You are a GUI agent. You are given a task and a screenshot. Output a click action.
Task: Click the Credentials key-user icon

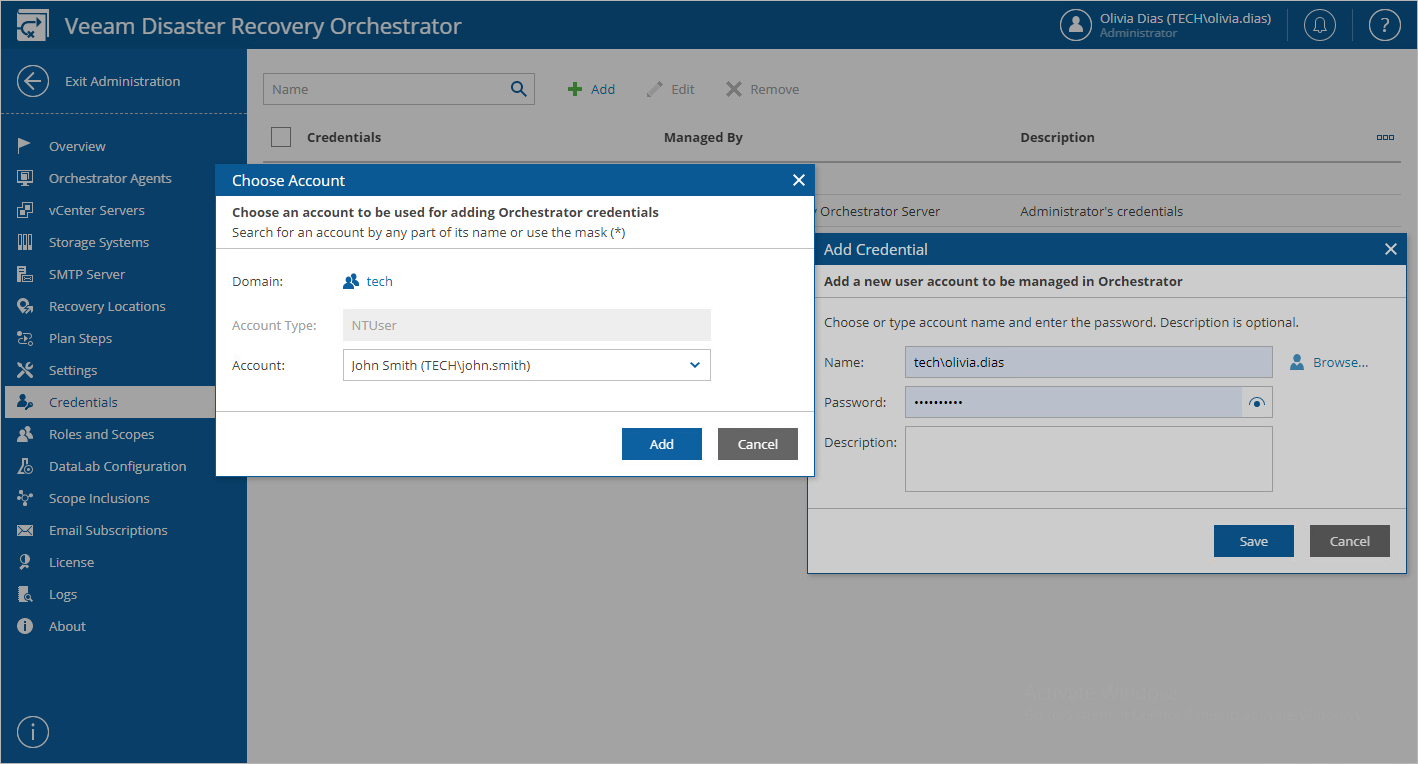[26, 402]
